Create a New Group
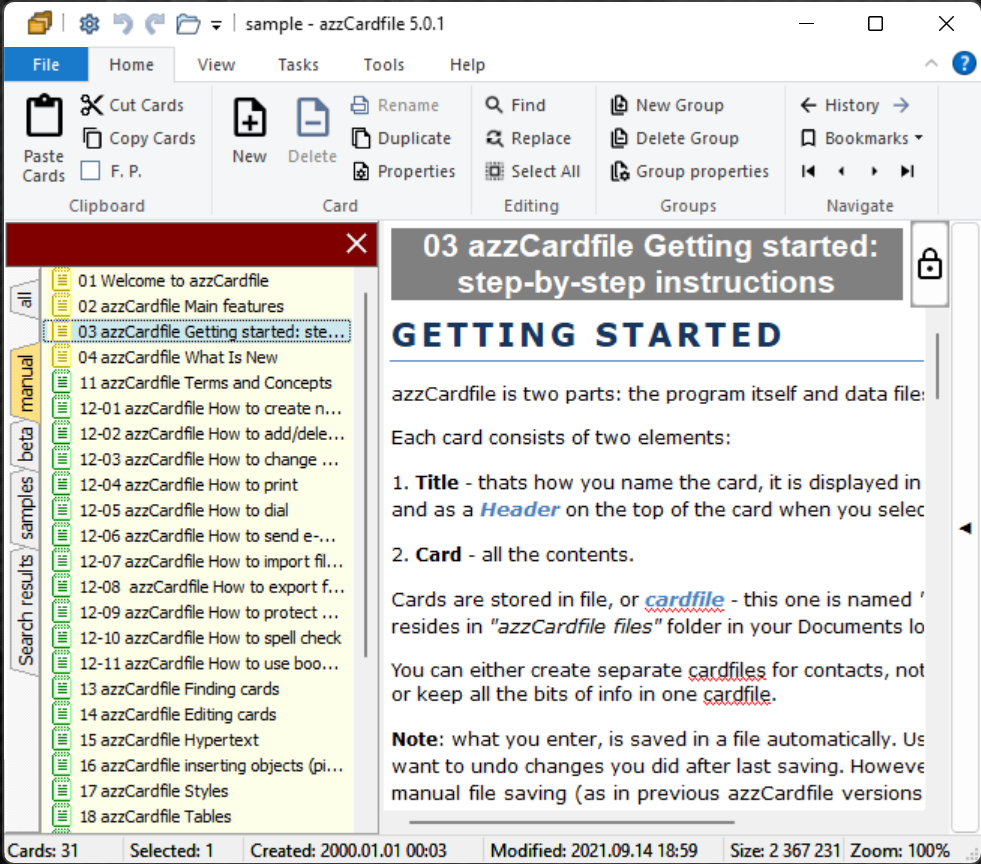The width and height of the screenshot is (981, 864). pyautogui.click(x=667, y=105)
